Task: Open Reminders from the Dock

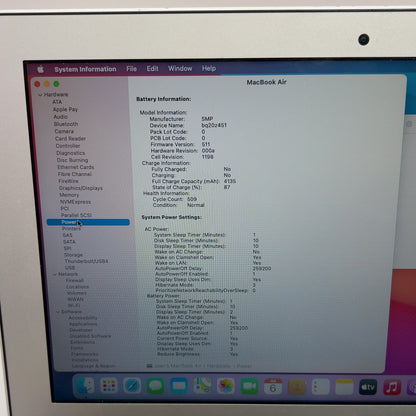Action: [321, 387]
